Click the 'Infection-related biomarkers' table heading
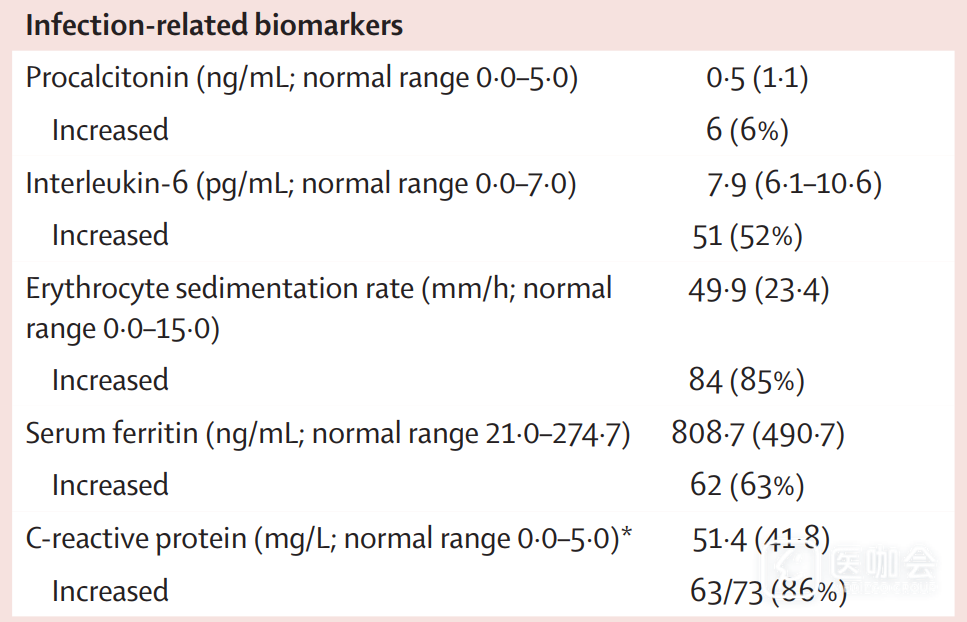This screenshot has height=622, width=967. click(x=214, y=26)
